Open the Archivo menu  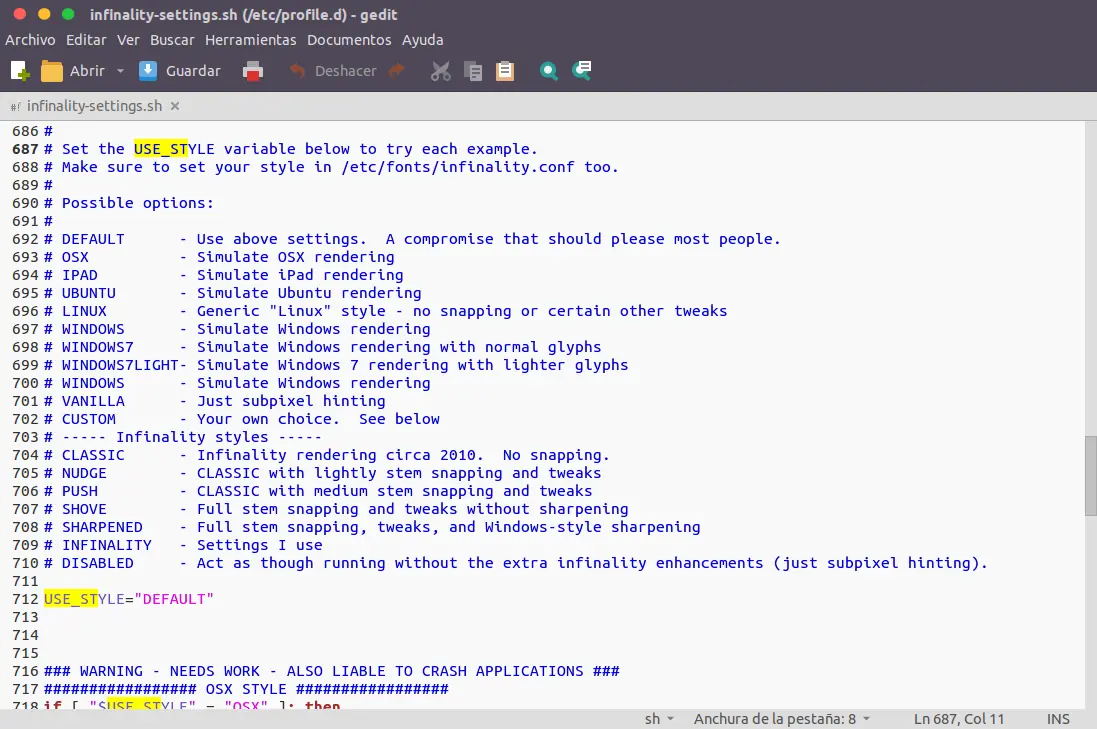(x=30, y=40)
